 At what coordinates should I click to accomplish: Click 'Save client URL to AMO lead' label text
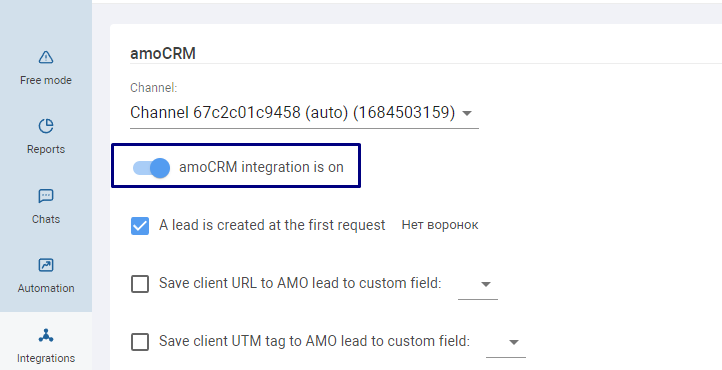pyautogui.click(x=300, y=283)
